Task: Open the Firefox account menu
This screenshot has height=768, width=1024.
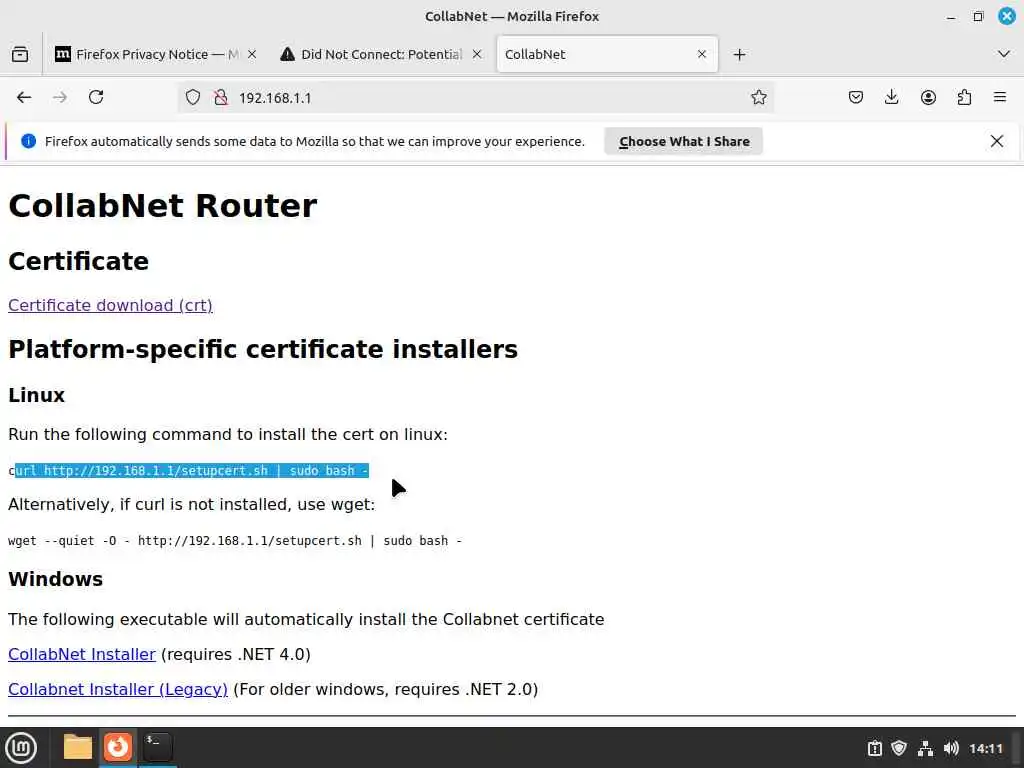Action: 928,97
